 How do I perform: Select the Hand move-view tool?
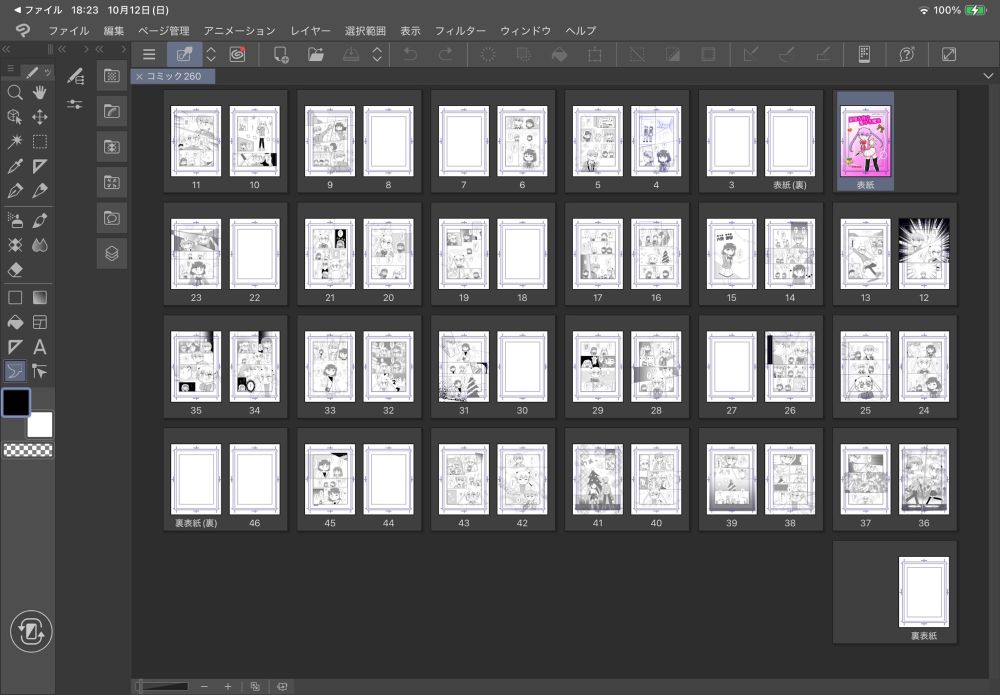click(40, 93)
